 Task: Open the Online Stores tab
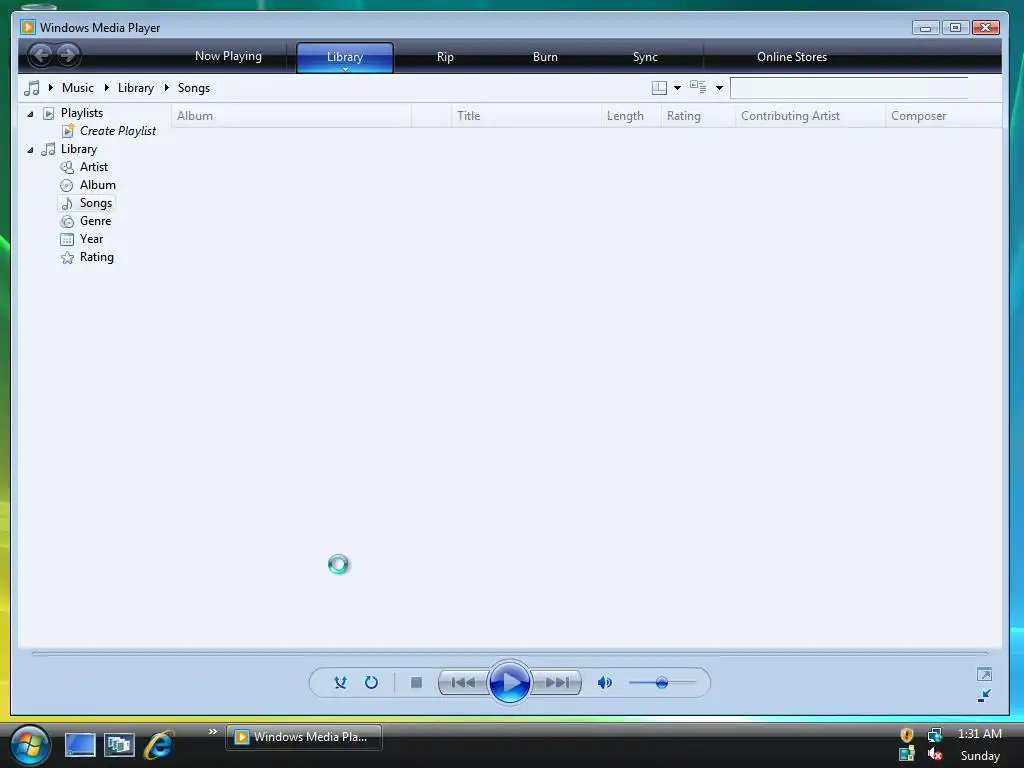pos(792,57)
